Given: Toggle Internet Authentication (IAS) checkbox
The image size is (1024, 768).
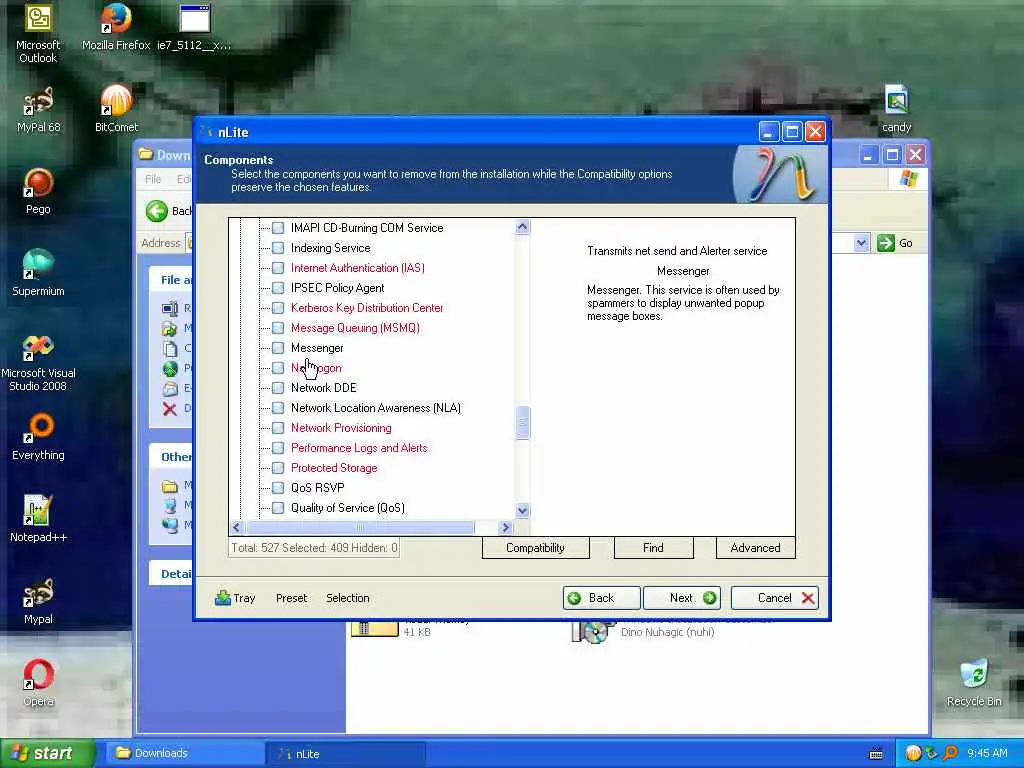Looking at the screenshot, I should coord(278,268).
